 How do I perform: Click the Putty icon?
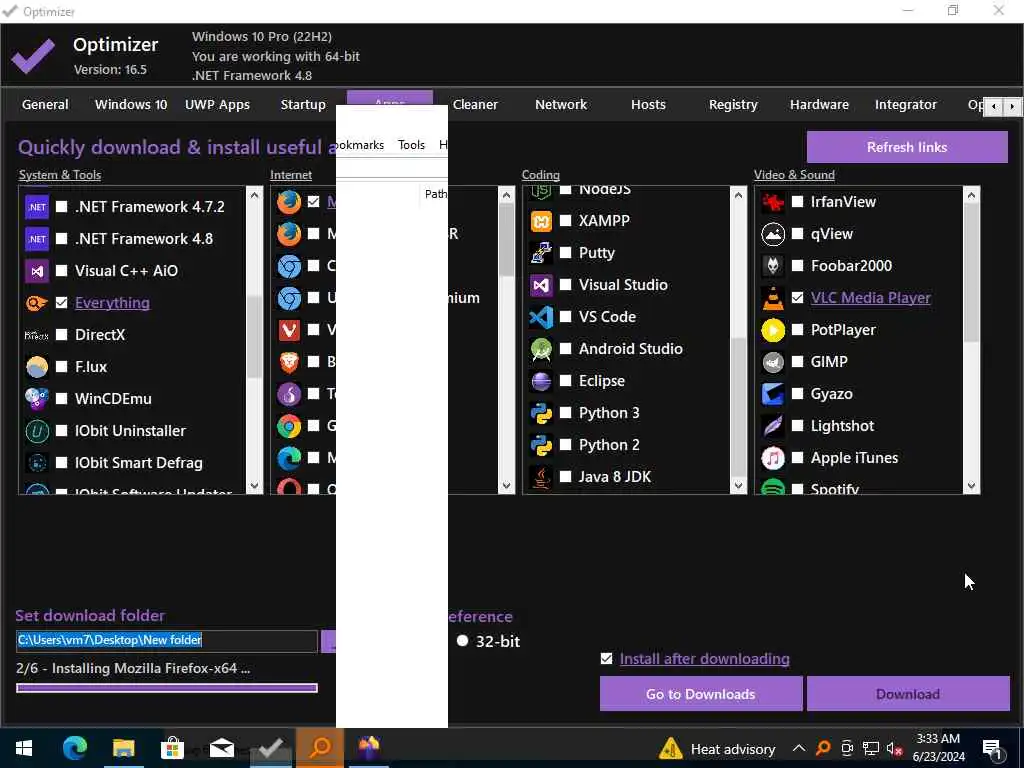pos(541,253)
